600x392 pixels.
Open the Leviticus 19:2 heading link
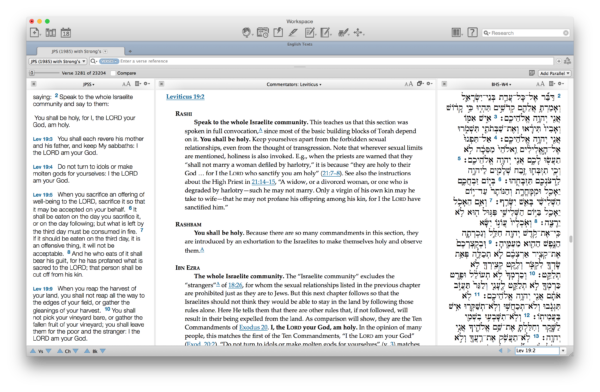[x=185, y=97]
